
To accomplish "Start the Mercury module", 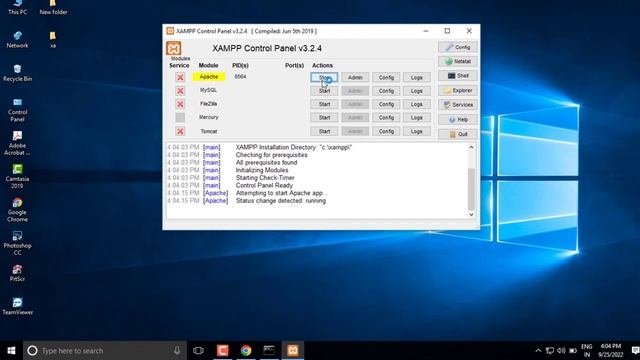I will [x=324, y=118].
